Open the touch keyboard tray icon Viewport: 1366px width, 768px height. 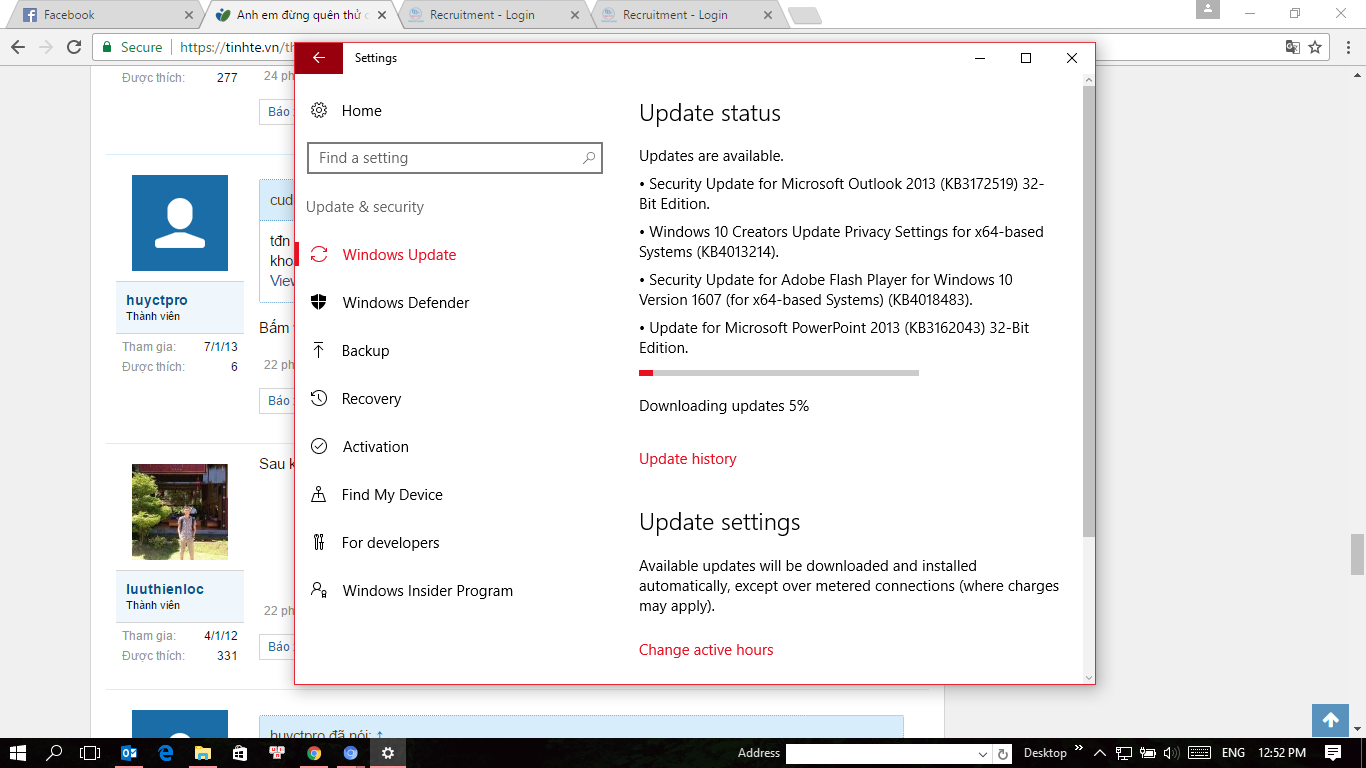[x=1199, y=753]
